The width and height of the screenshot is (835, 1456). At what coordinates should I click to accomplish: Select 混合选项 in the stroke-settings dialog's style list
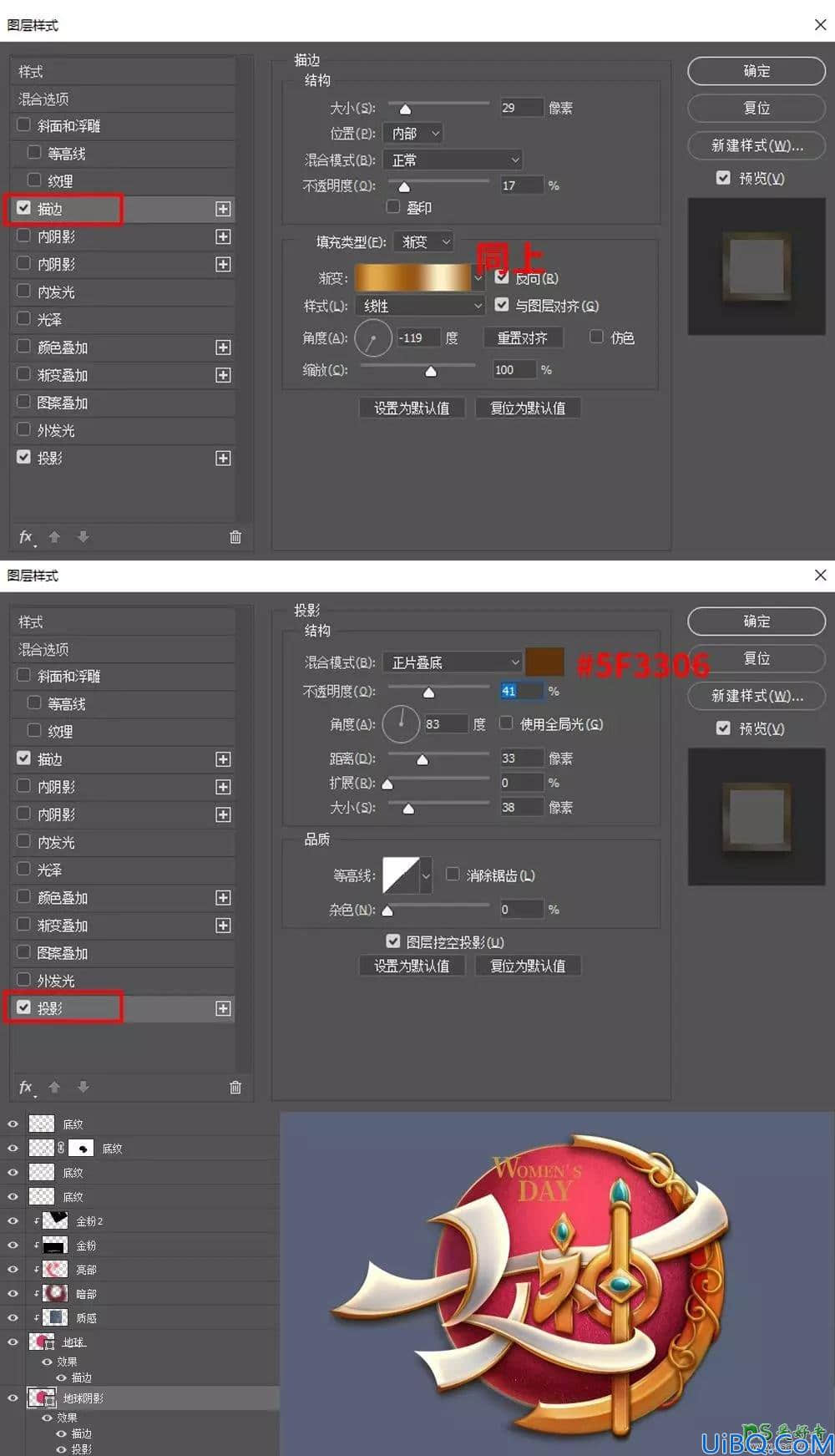[x=43, y=99]
